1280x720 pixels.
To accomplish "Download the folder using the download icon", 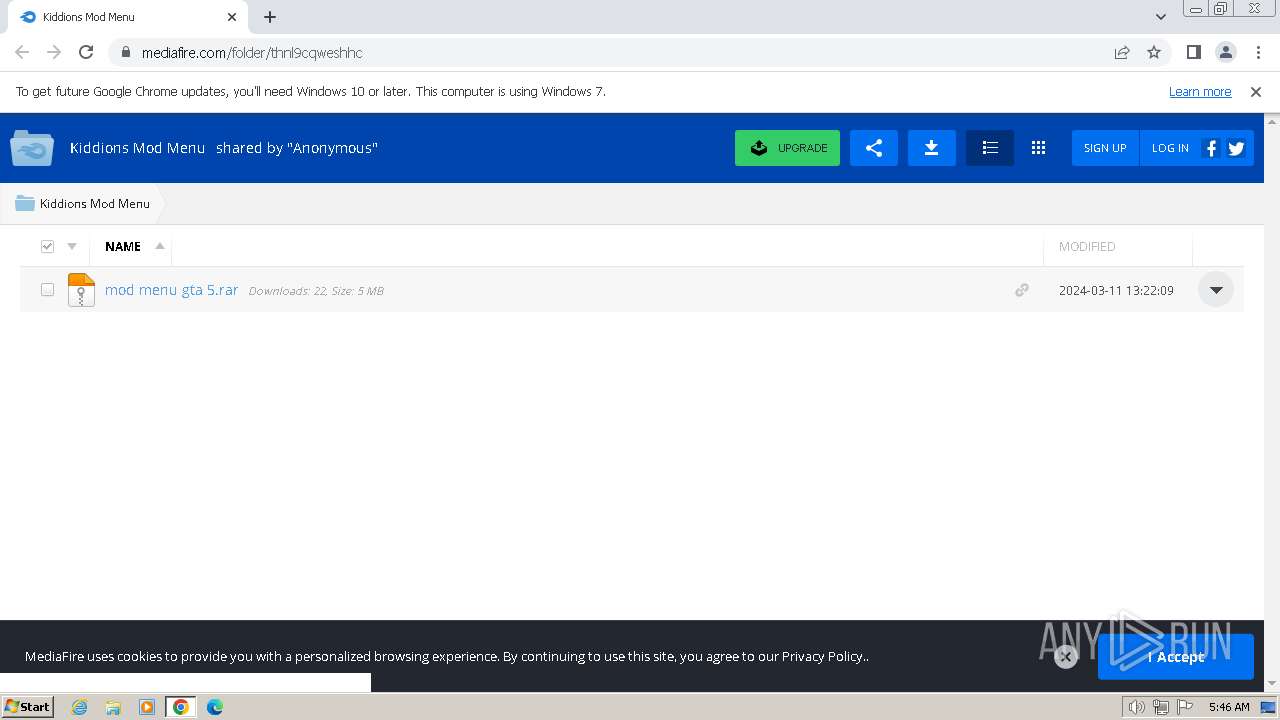I will click(x=931, y=148).
